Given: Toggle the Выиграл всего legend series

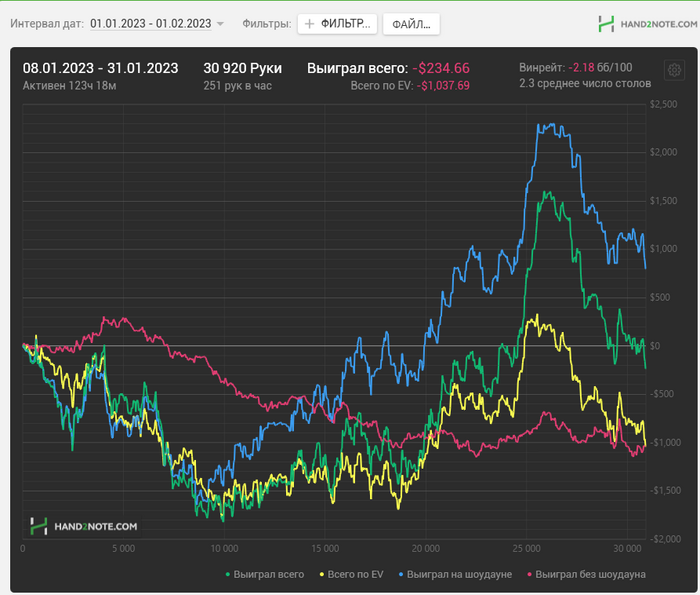Looking at the screenshot, I should click(x=265, y=574).
